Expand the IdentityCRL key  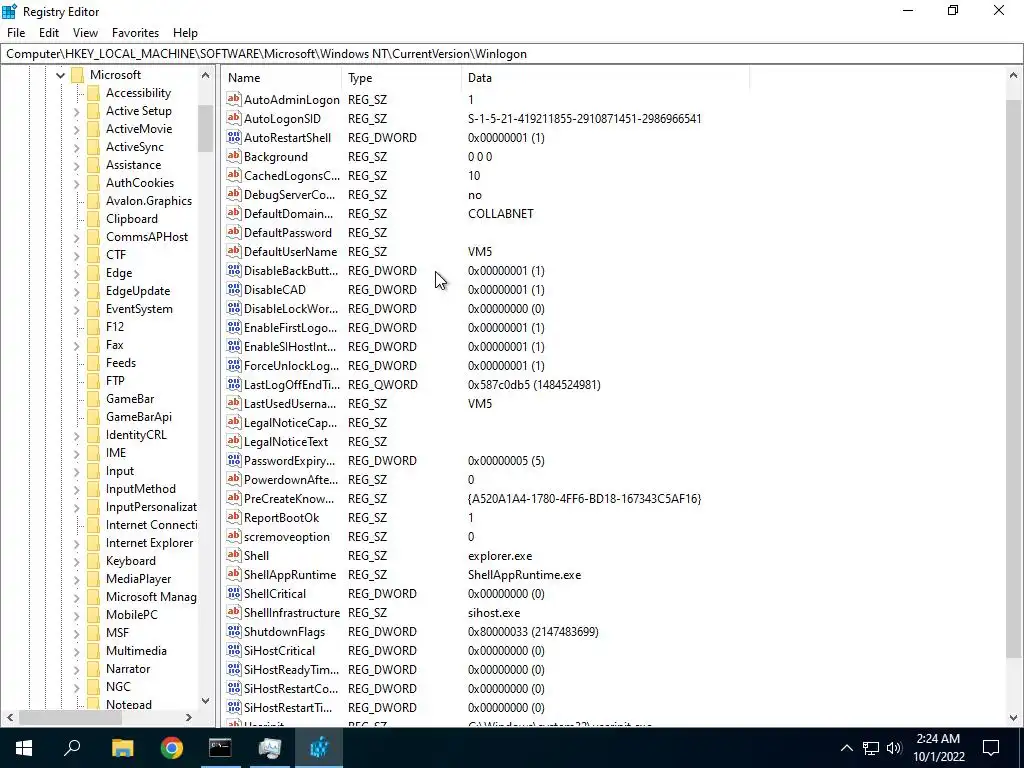click(76, 435)
